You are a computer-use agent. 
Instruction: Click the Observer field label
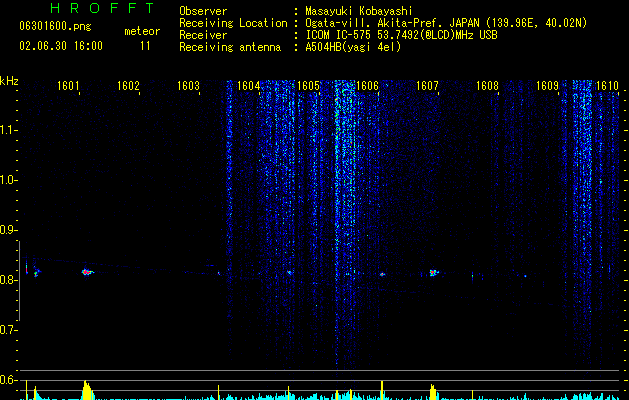coord(203,11)
